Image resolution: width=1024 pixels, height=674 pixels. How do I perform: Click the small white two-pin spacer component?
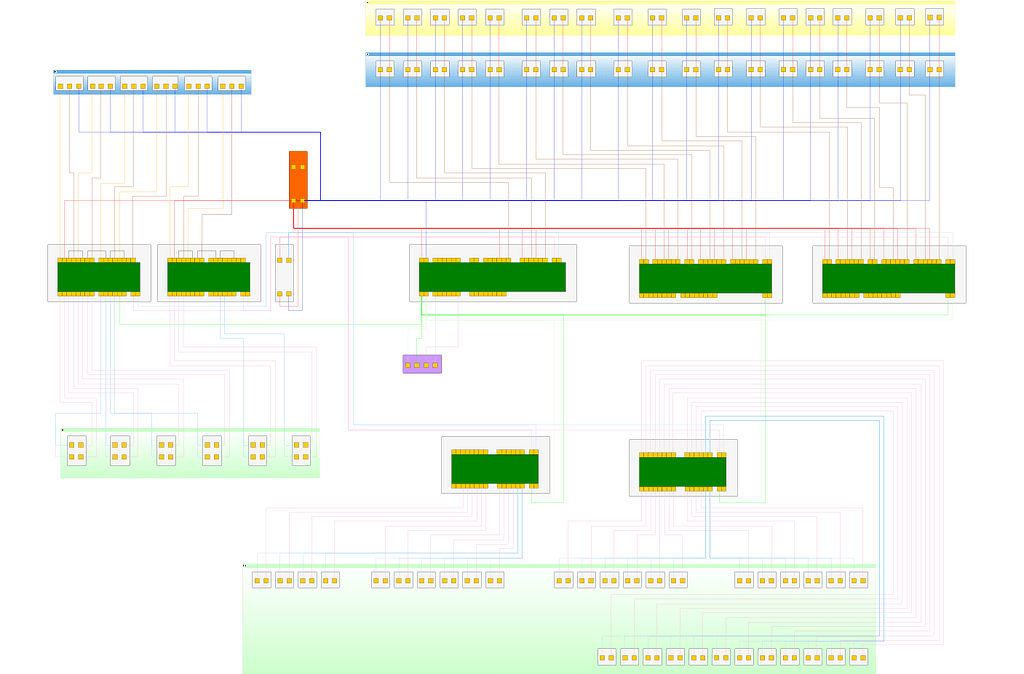(285, 272)
